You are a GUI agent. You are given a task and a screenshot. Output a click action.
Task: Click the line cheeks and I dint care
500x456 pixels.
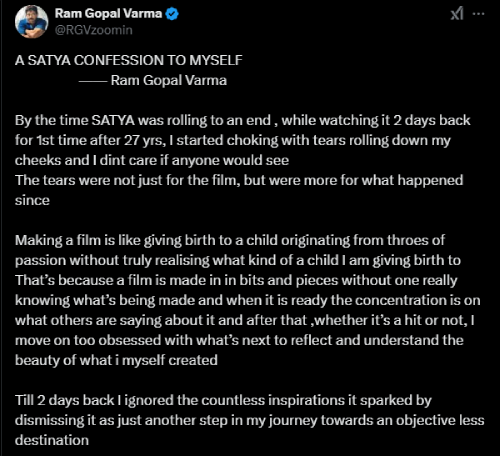coord(152,160)
